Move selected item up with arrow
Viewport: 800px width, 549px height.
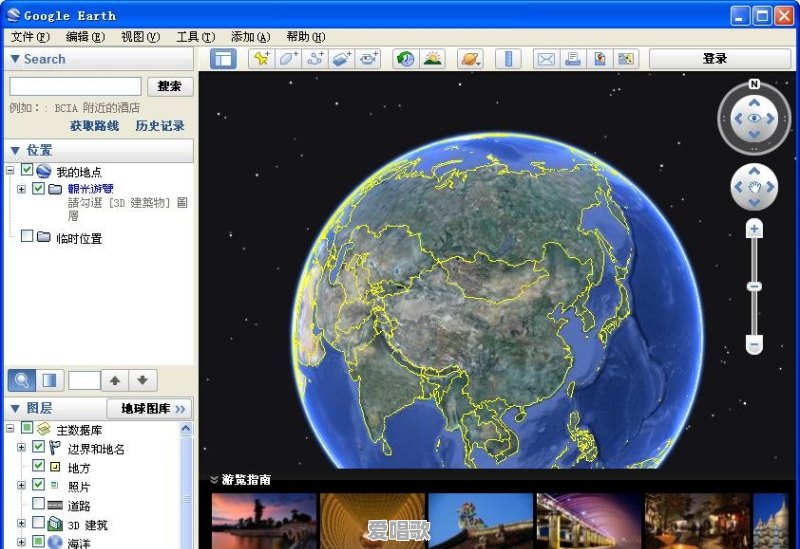point(115,380)
